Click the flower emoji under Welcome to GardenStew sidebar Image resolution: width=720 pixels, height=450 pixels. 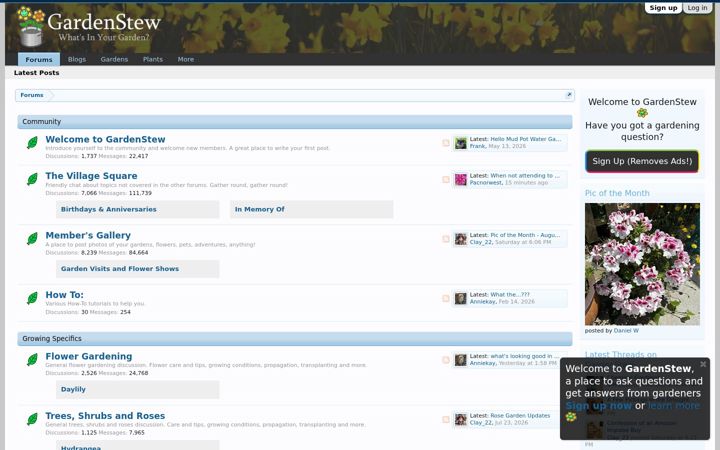pos(642,113)
